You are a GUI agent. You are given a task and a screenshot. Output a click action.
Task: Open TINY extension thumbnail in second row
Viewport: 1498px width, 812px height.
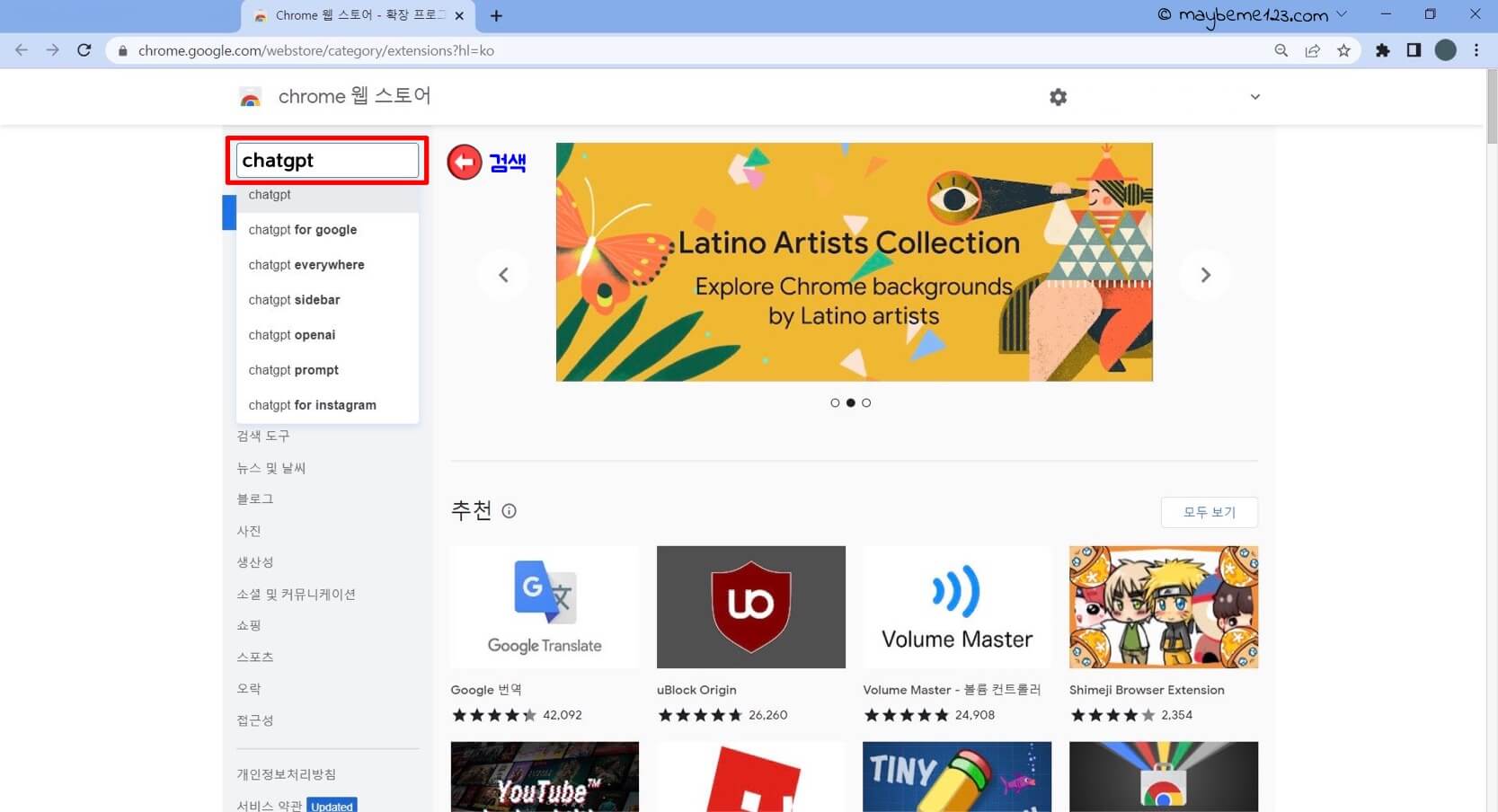[x=957, y=777]
